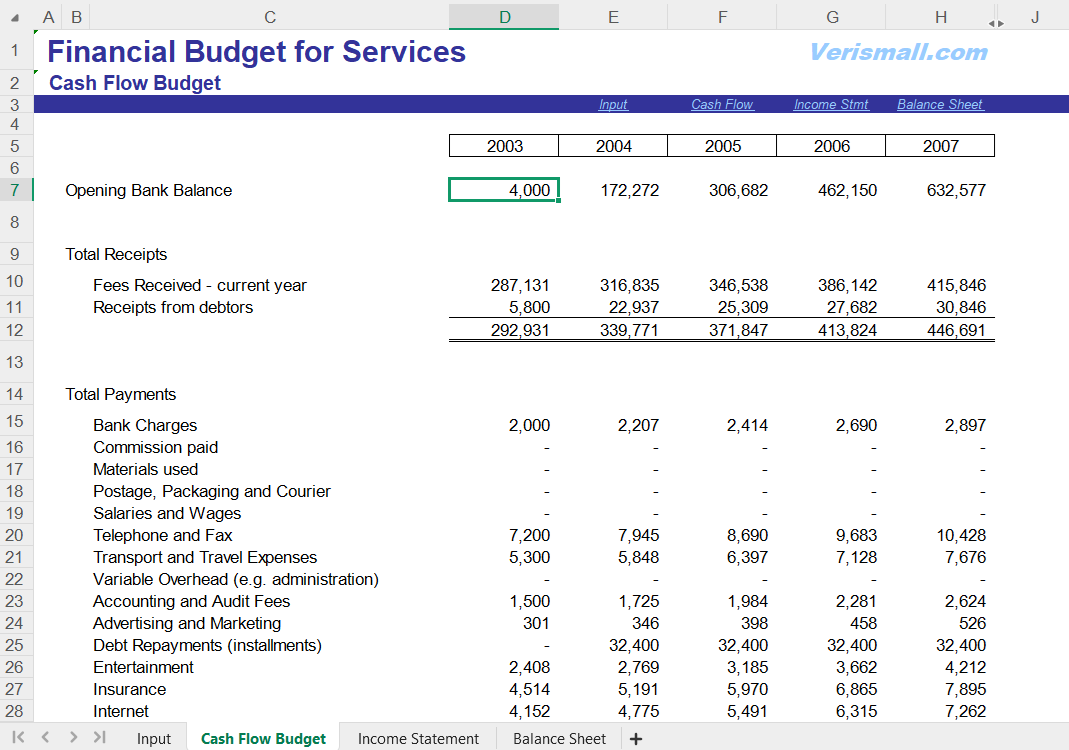Select column D header
This screenshot has height=750, width=1069.
coord(504,17)
